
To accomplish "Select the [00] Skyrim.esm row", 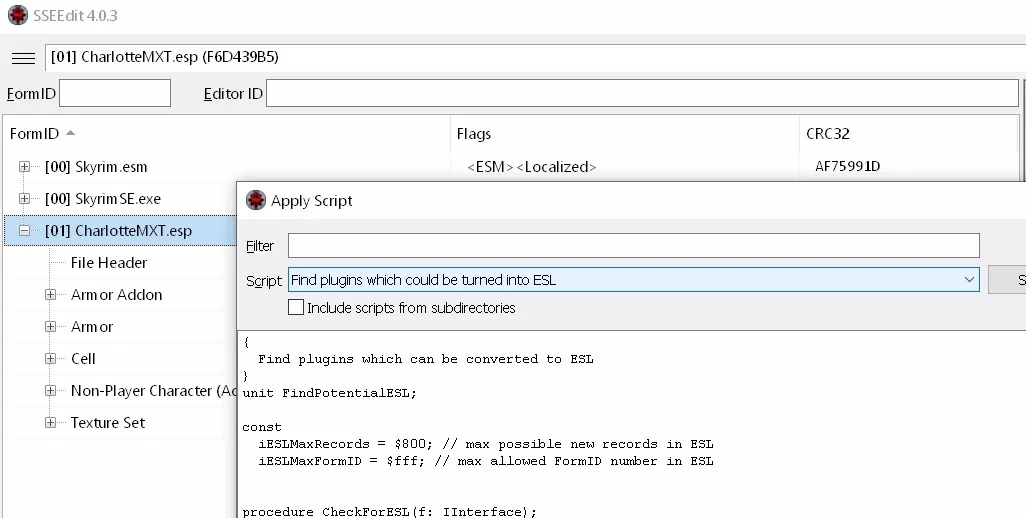I will [96, 167].
